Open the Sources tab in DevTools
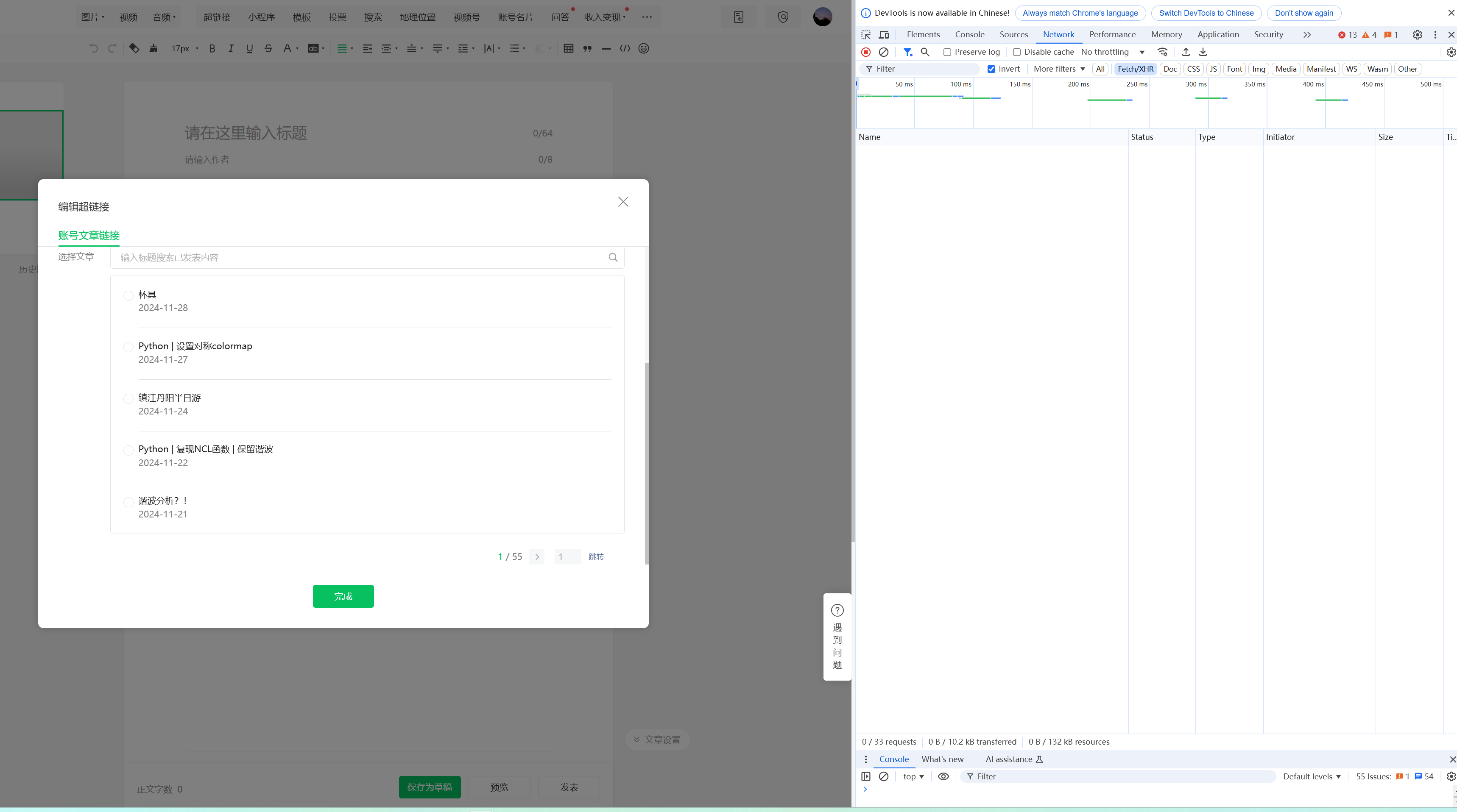Viewport: 1457px width, 812px height. click(1013, 34)
